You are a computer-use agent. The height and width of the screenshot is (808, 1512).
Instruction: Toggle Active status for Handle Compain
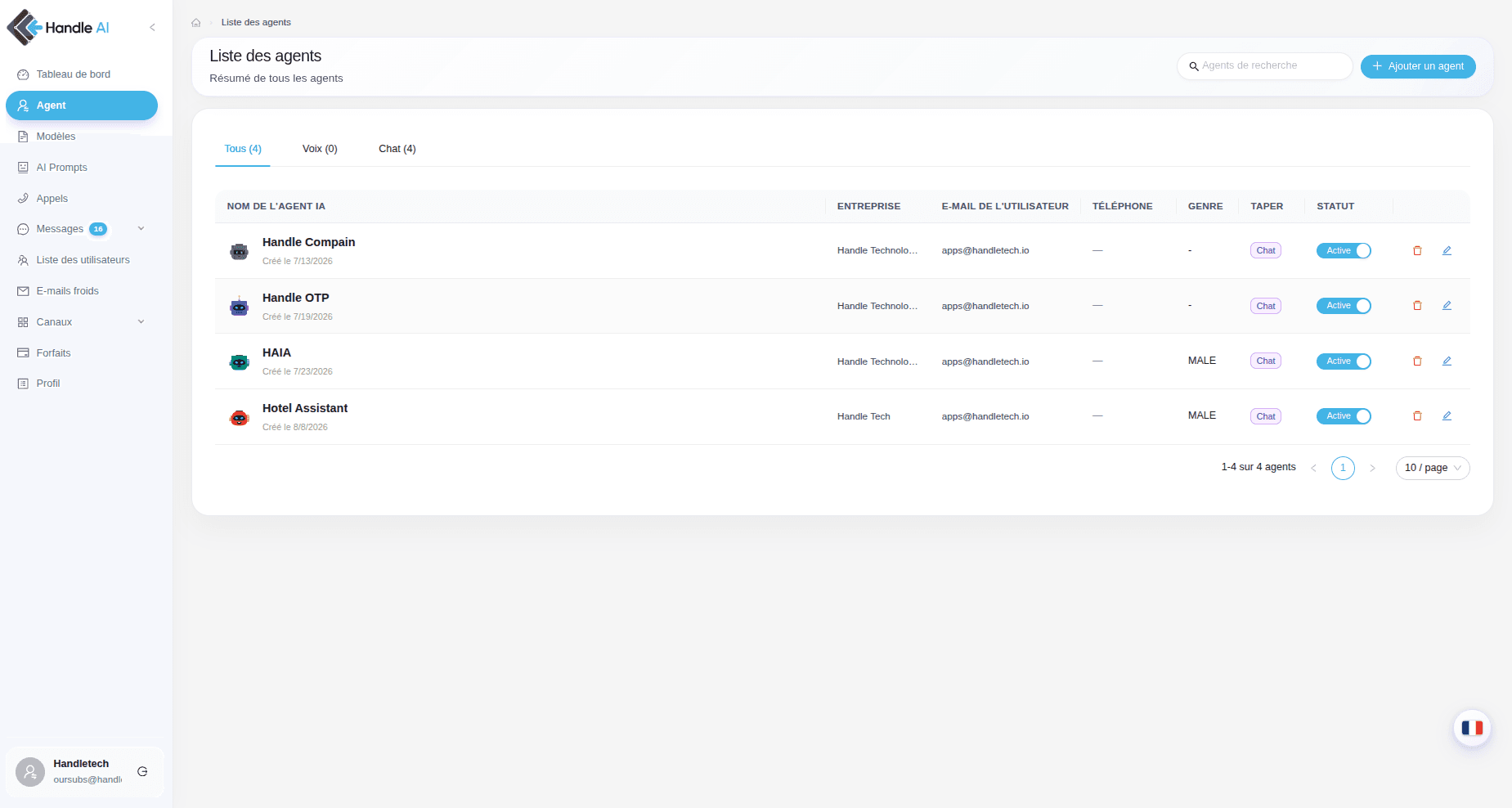(1344, 251)
